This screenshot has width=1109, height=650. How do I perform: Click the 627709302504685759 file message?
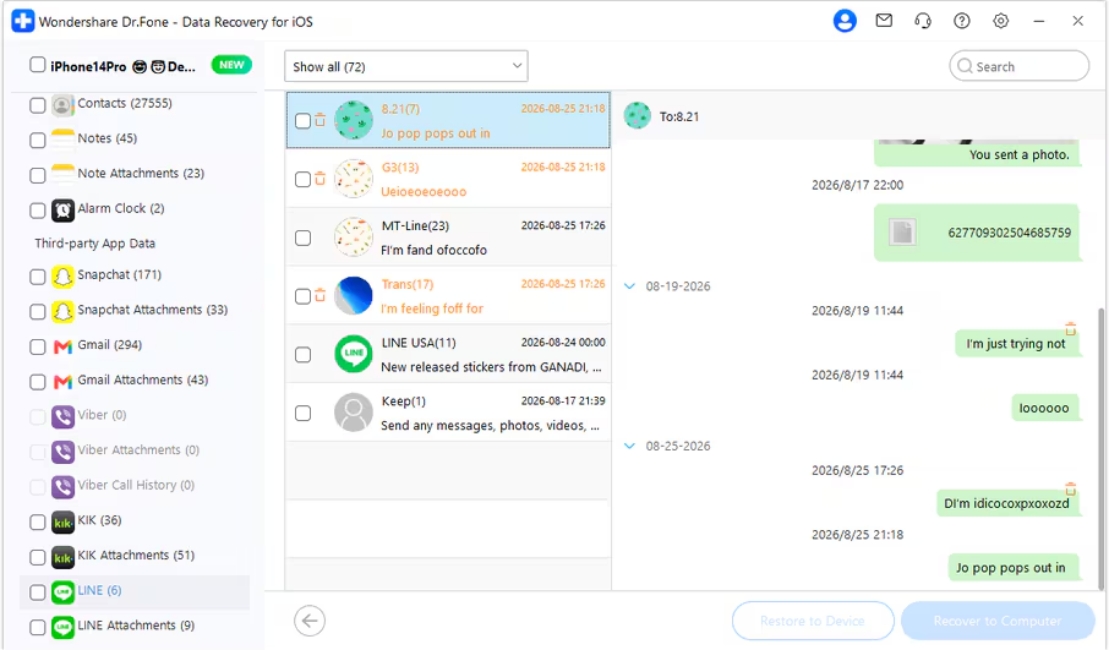coord(977,233)
